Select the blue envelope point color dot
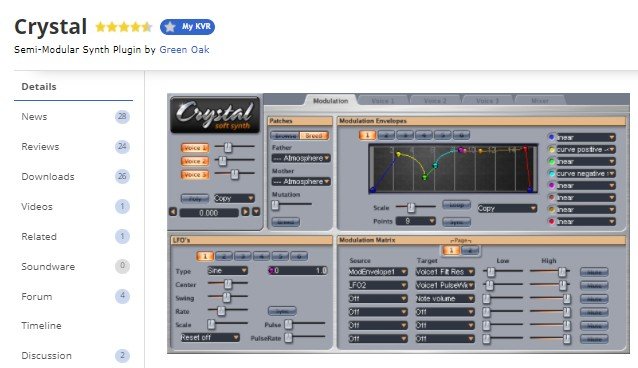This screenshot has height=368, width=638. click(552, 137)
